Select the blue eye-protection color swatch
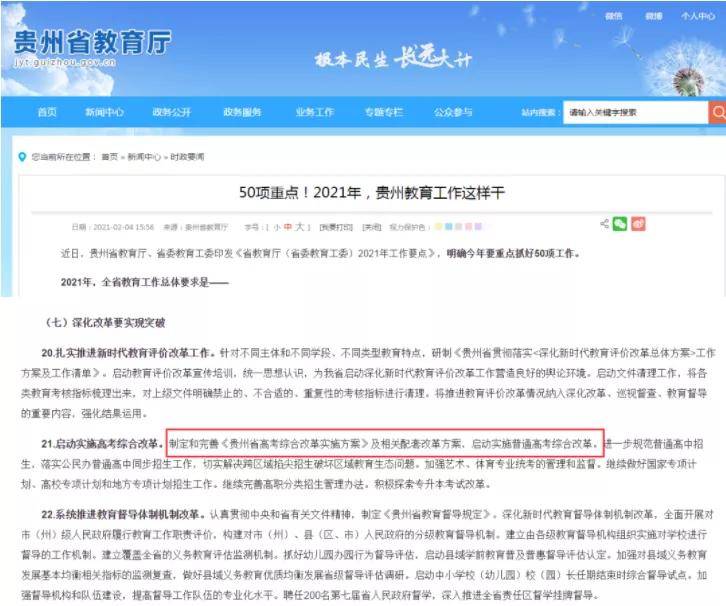The image size is (726, 606). pos(449,226)
